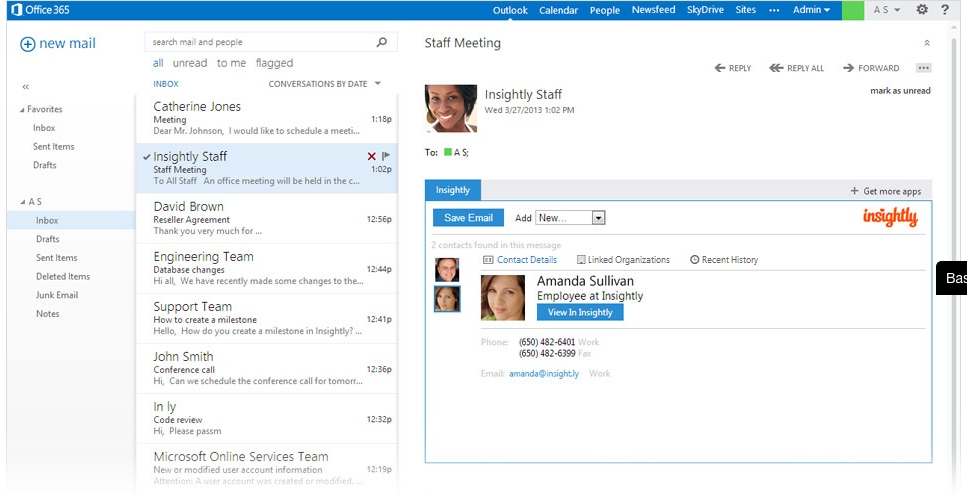Go to Newsfeed in the top navigation

[x=653, y=10]
